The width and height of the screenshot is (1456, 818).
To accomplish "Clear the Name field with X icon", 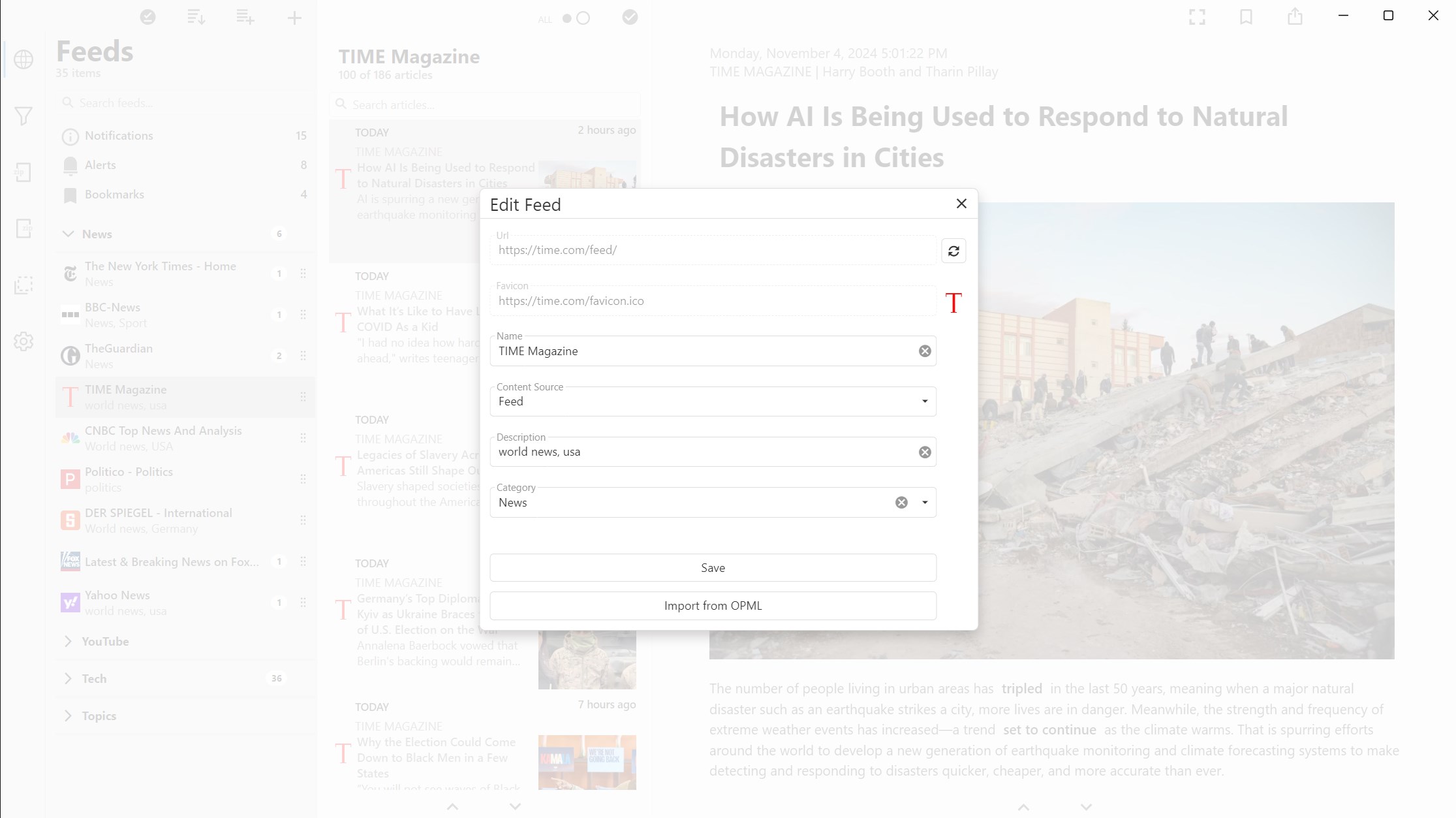I will 925,351.
